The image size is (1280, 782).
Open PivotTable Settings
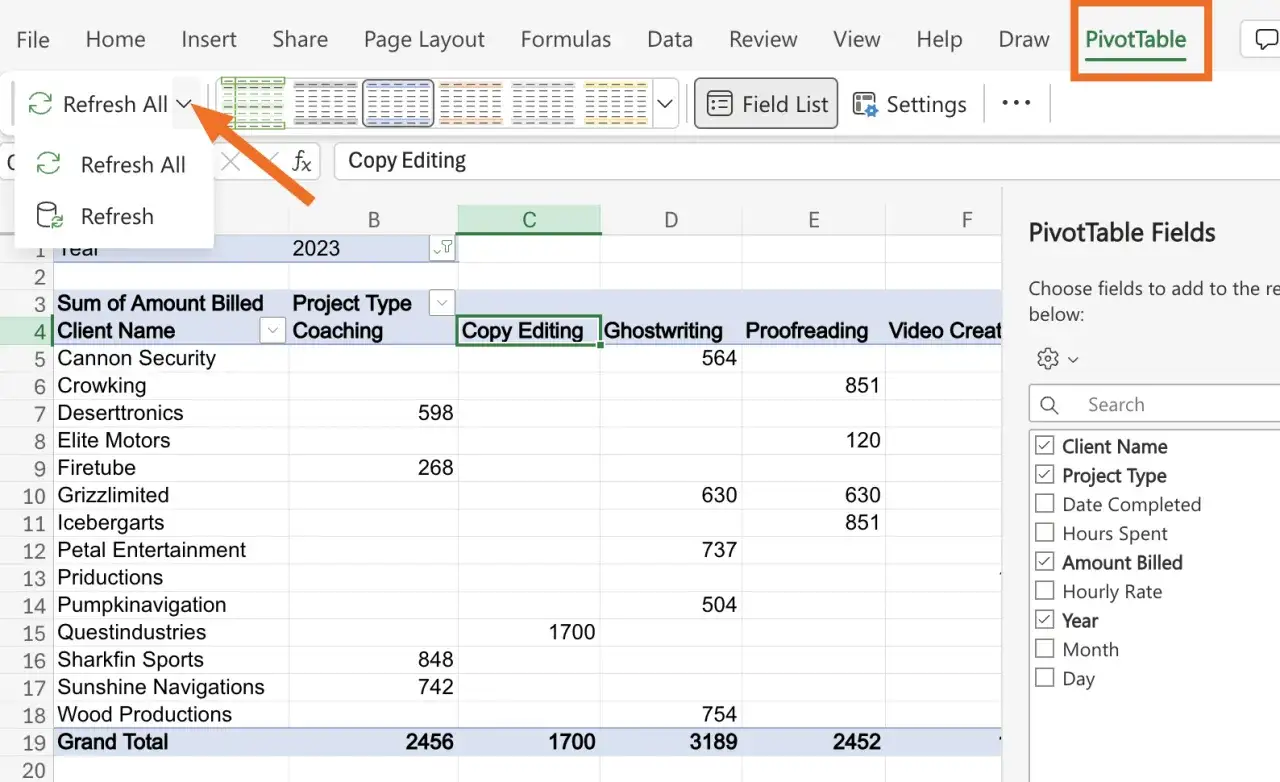point(909,104)
